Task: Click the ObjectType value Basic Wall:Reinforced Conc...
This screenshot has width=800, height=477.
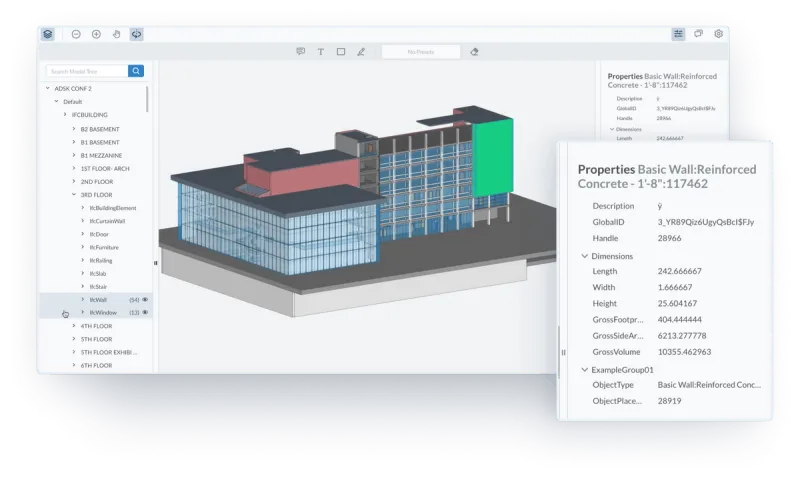Action: [709, 385]
